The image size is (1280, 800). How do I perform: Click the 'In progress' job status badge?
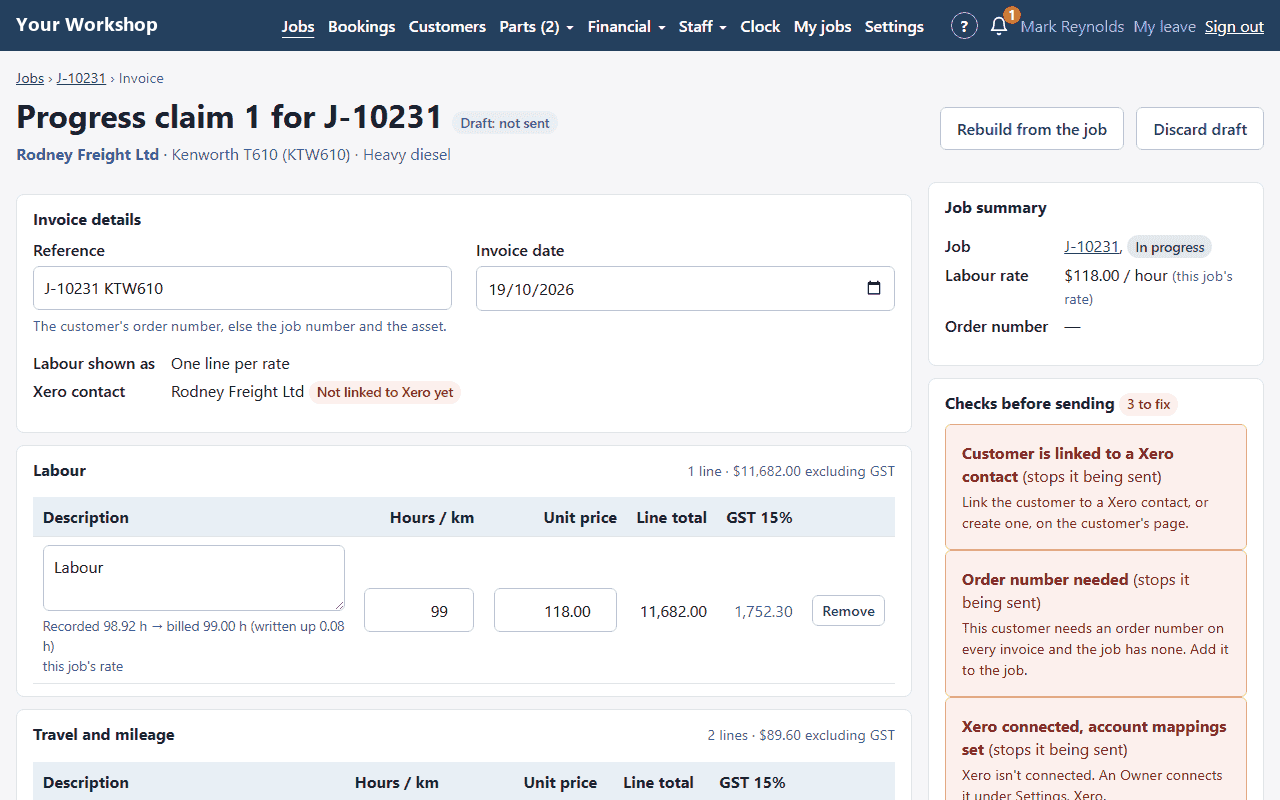tap(1169, 247)
